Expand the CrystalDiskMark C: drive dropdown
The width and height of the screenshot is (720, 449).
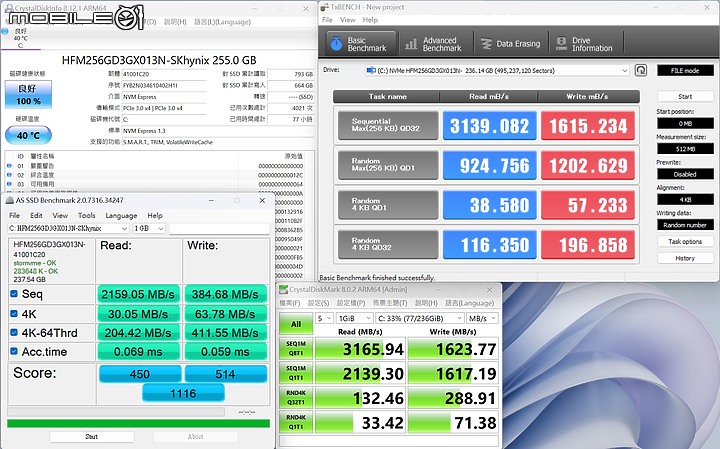pos(420,318)
